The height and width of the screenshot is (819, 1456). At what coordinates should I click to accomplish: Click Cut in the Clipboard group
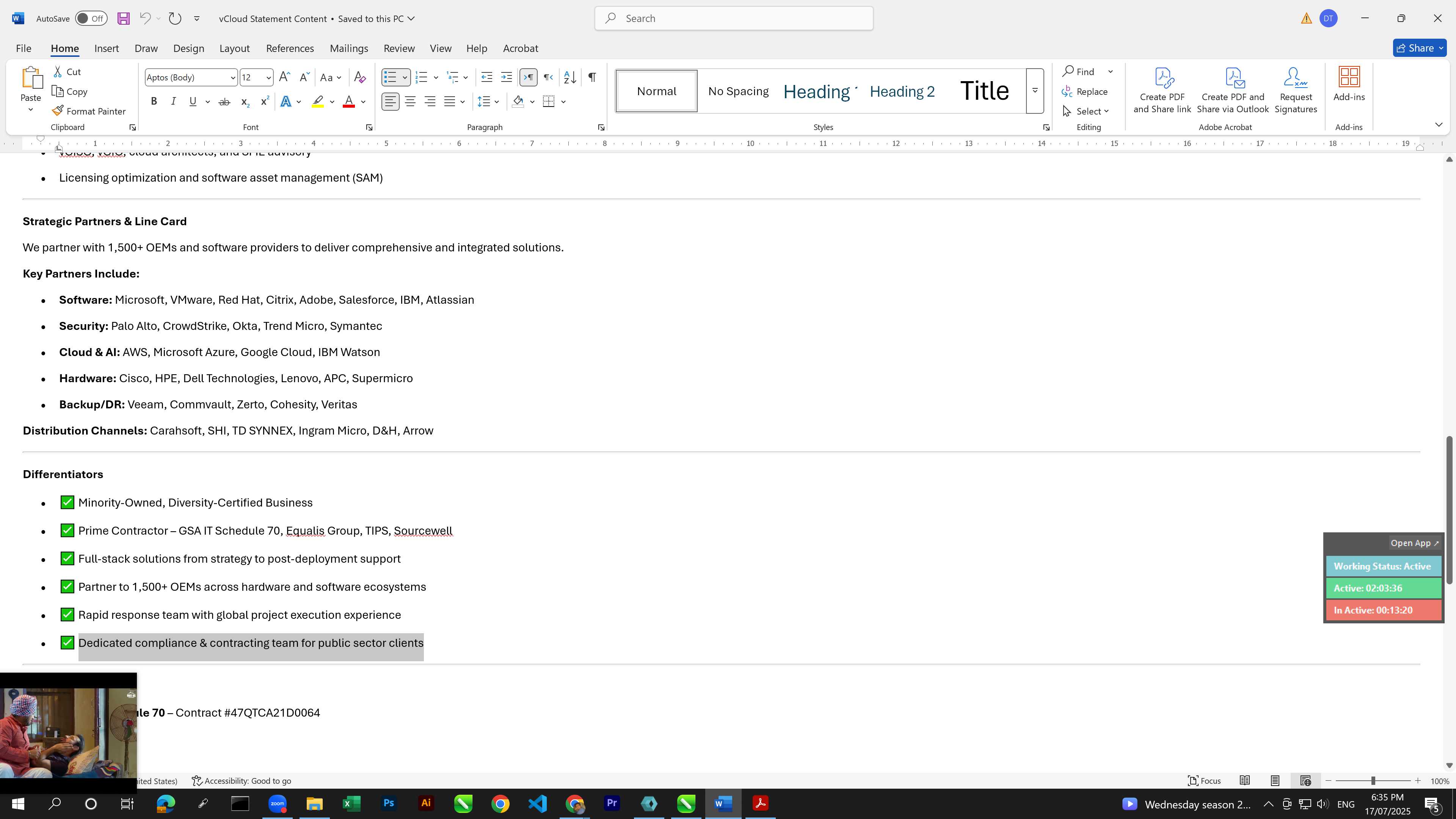pos(67,72)
